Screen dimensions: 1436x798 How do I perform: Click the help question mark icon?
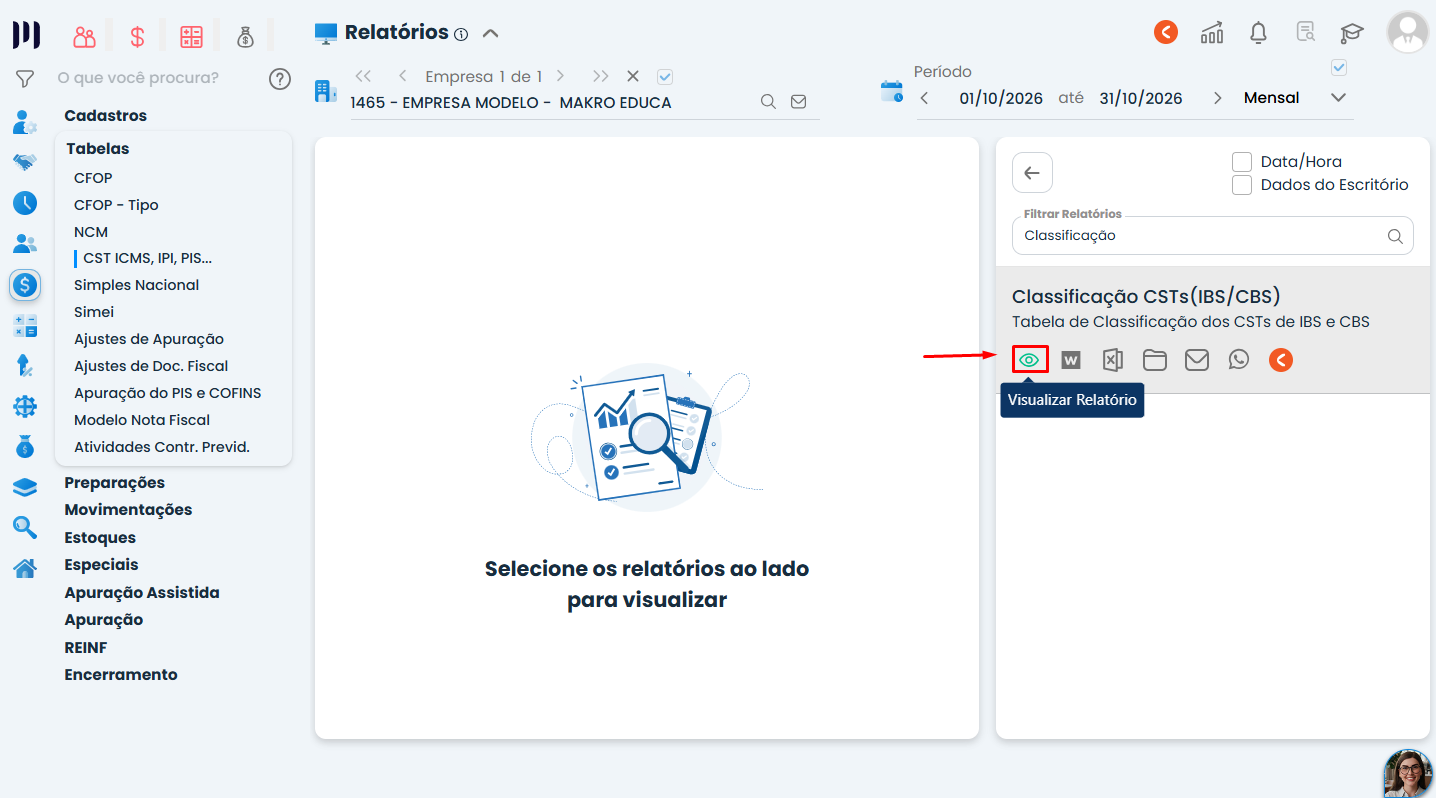280,78
